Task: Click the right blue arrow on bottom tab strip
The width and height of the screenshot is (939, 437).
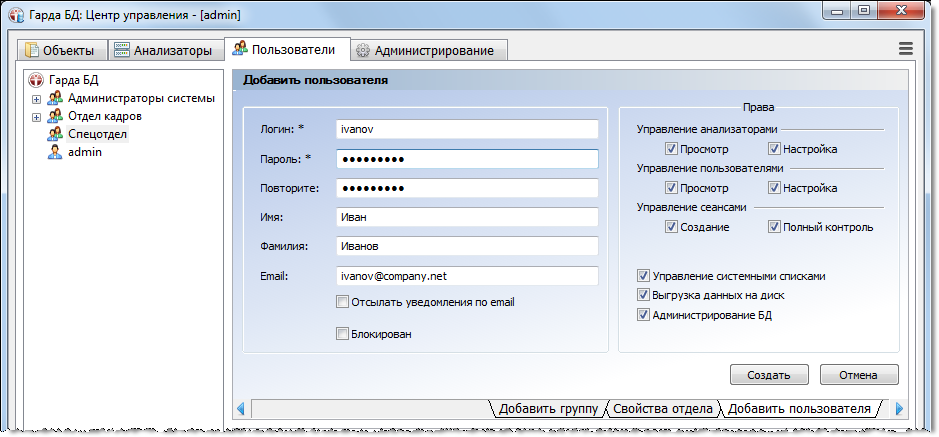Action: 899,409
